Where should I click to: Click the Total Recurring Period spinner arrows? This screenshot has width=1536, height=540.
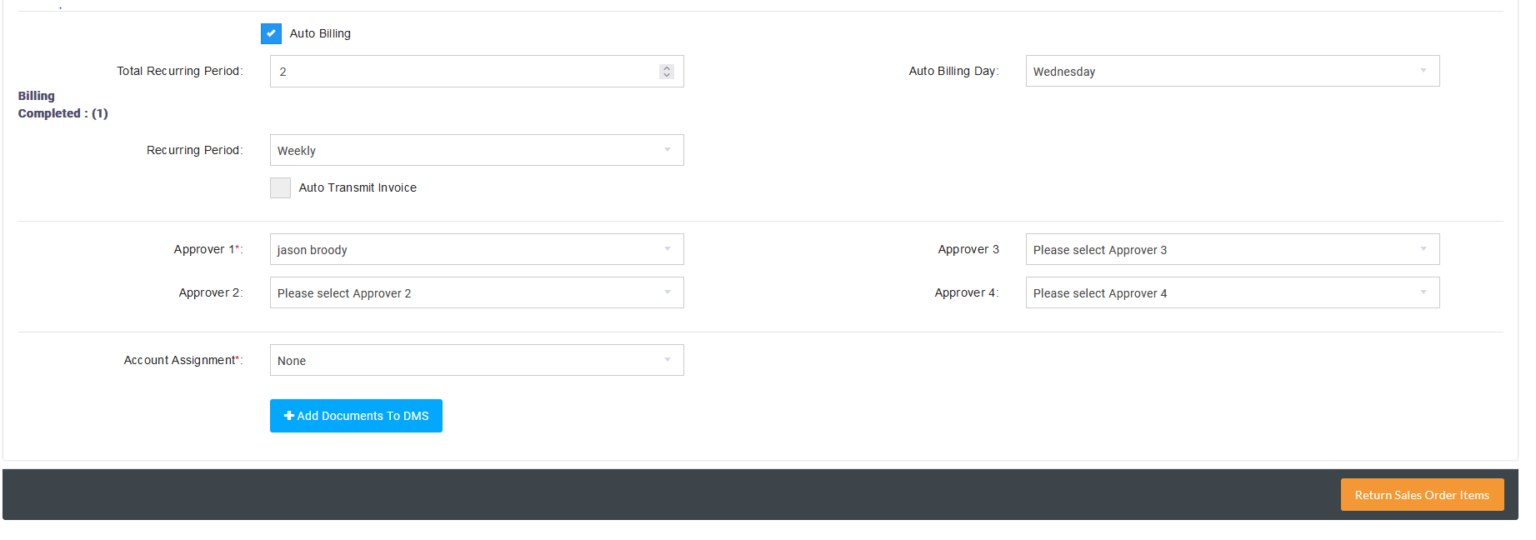pyautogui.click(x=667, y=72)
